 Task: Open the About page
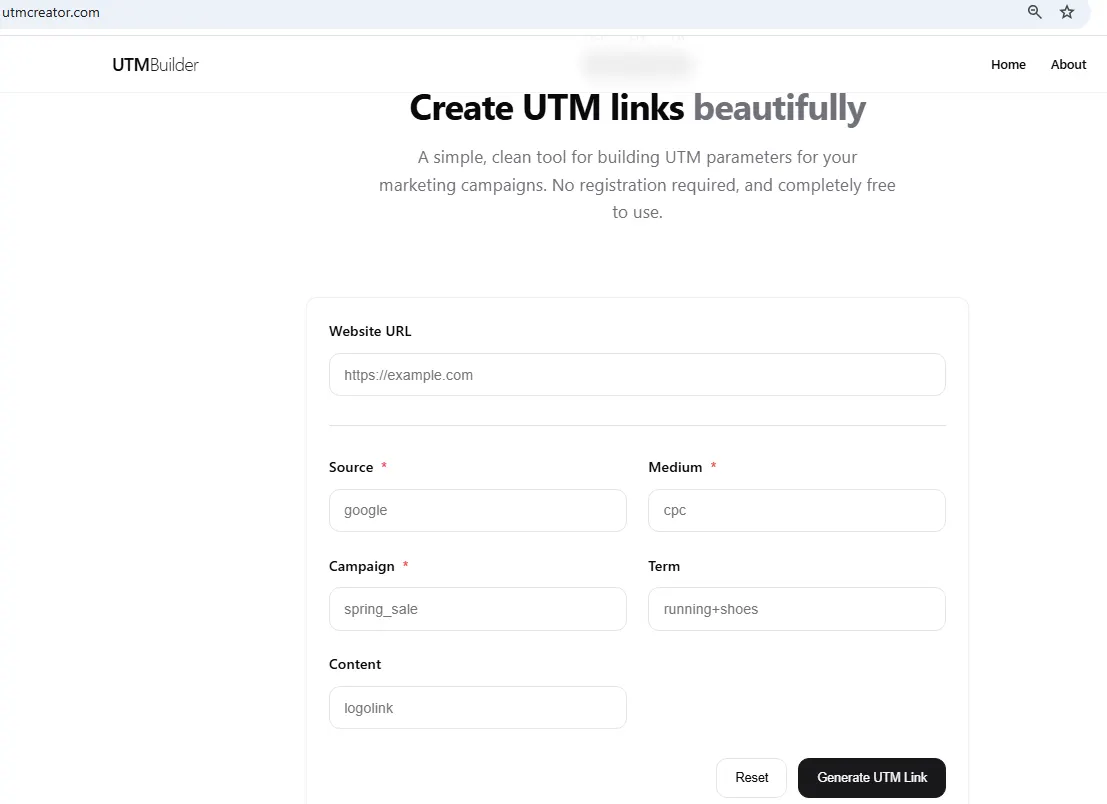(x=1068, y=64)
